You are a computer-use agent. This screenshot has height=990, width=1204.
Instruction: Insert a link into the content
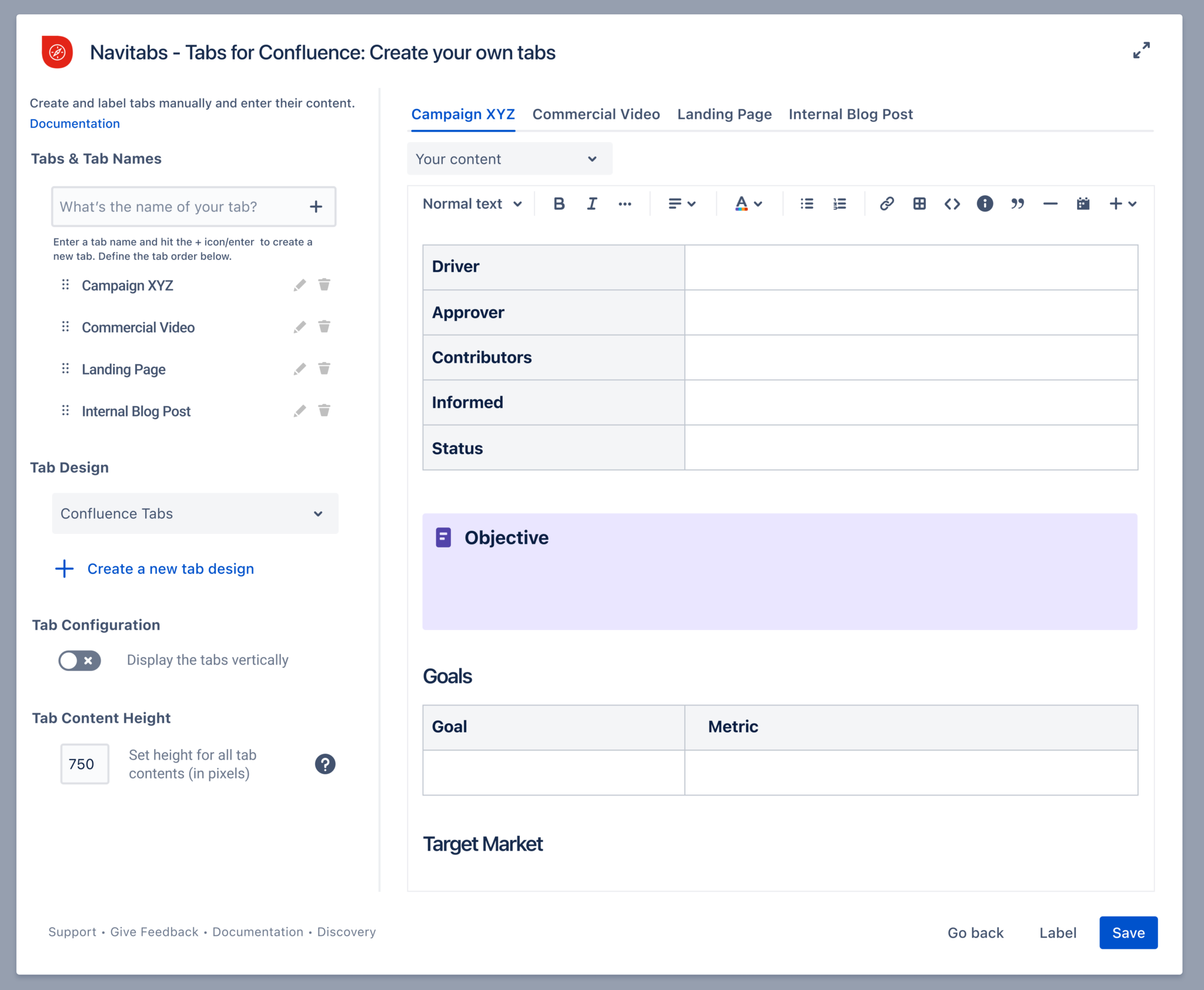pos(887,204)
